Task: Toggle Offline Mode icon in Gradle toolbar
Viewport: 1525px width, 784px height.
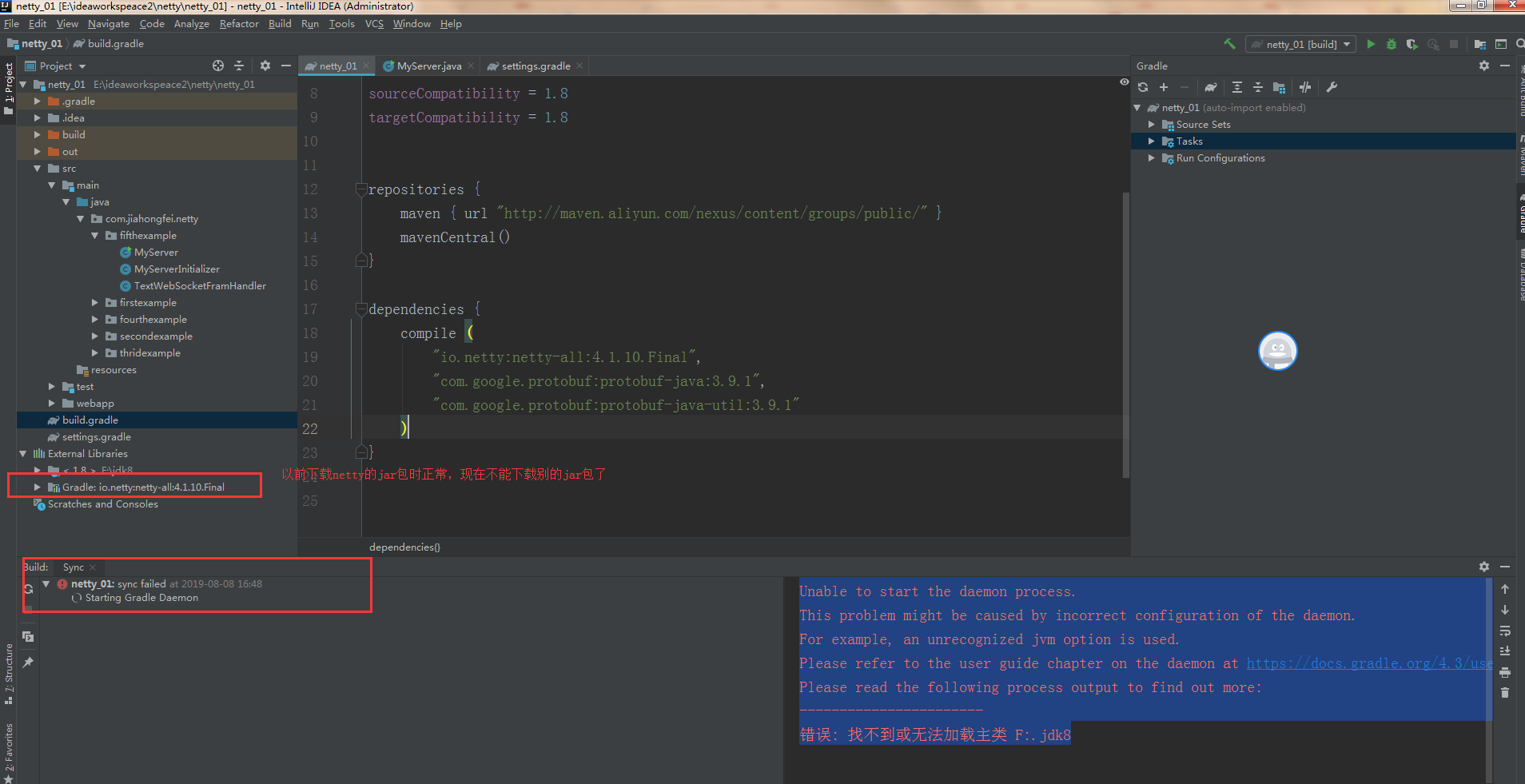Action: click(1305, 87)
